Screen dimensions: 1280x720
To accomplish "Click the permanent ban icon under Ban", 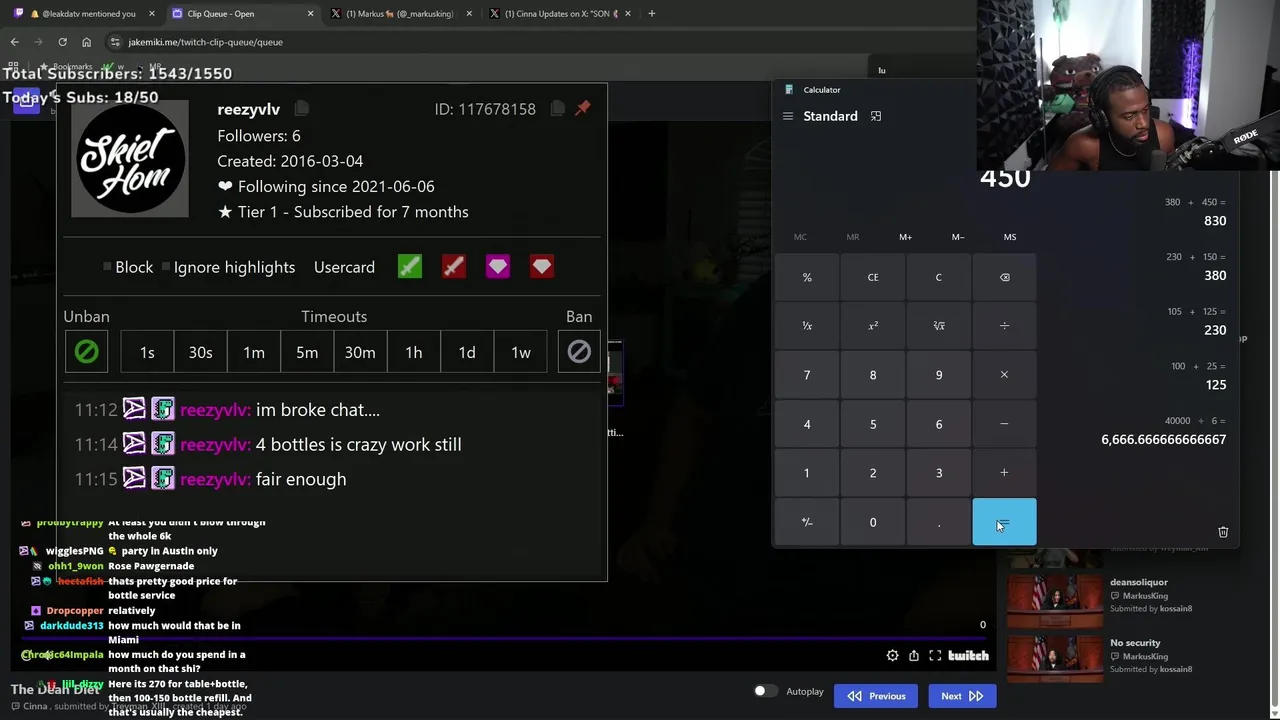I will pyautogui.click(x=579, y=352).
